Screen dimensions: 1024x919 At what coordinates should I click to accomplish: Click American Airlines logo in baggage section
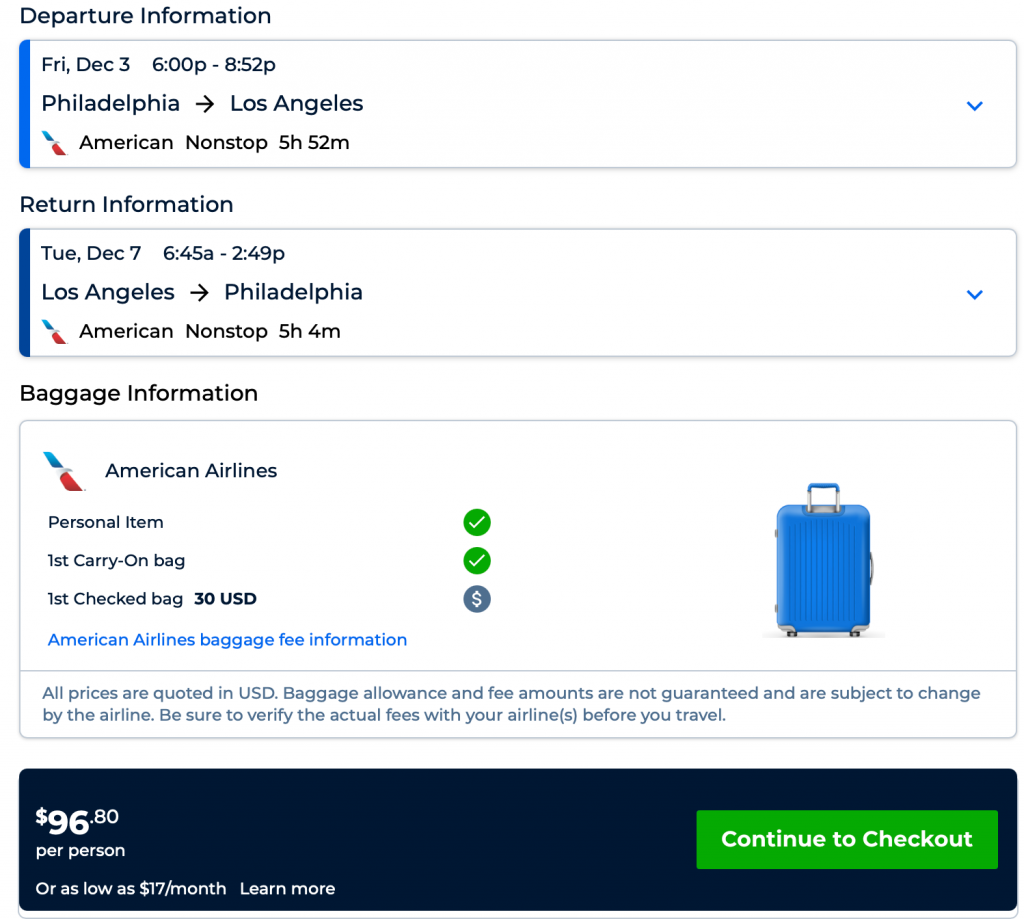64,471
